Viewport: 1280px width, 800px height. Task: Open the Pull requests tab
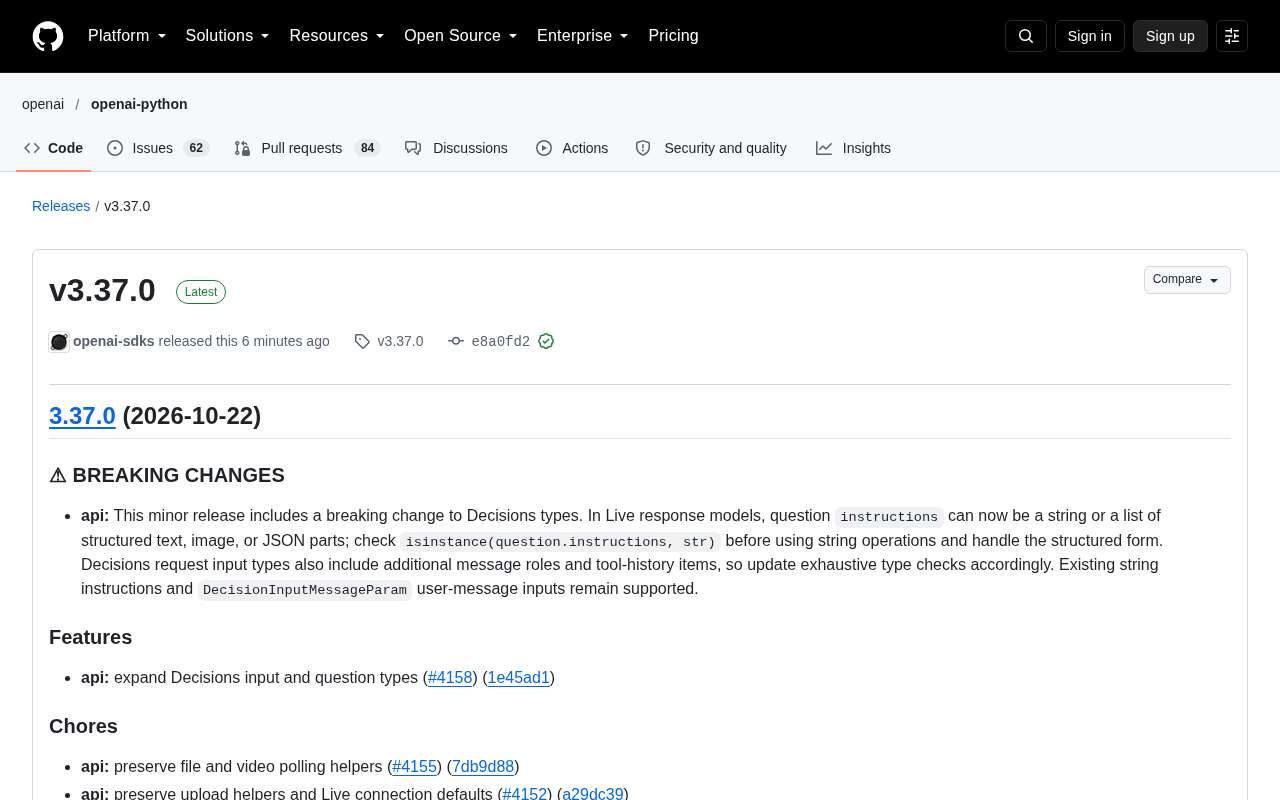click(x=307, y=148)
